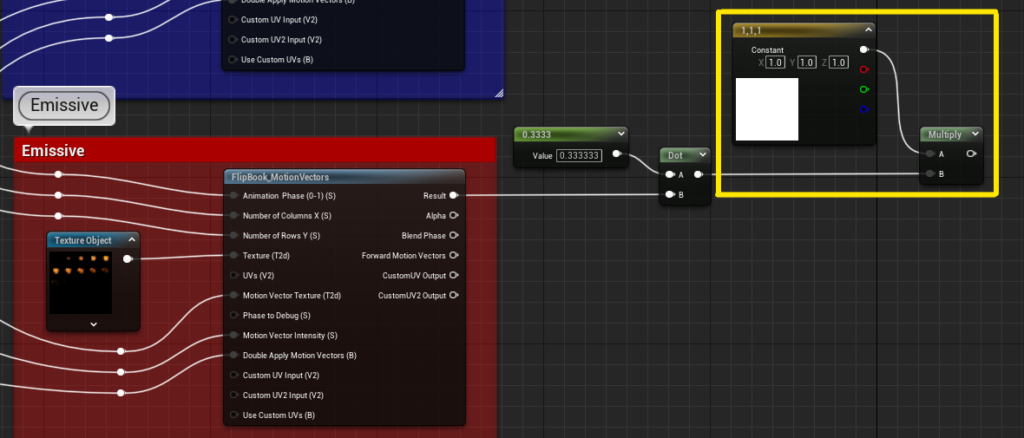This screenshot has height=438, width=1024.
Task: Click the Multiply node output pin
Action: [x=971, y=154]
